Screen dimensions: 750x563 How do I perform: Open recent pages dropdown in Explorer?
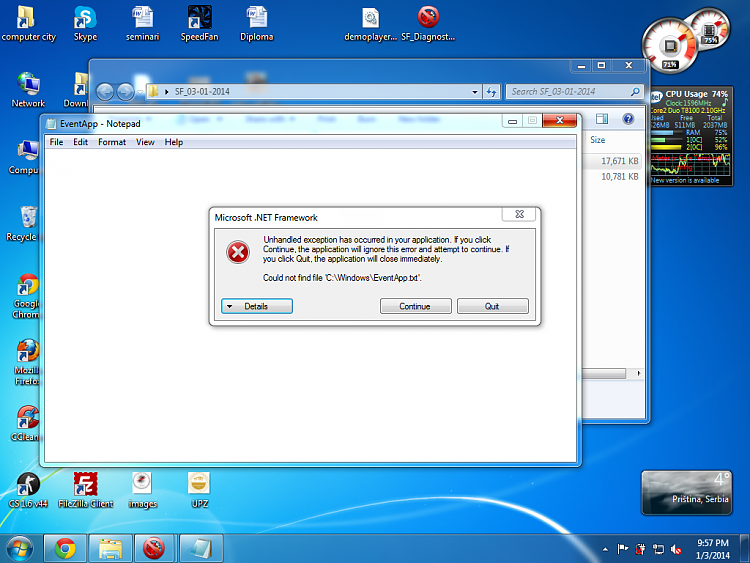tap(140, 92)
